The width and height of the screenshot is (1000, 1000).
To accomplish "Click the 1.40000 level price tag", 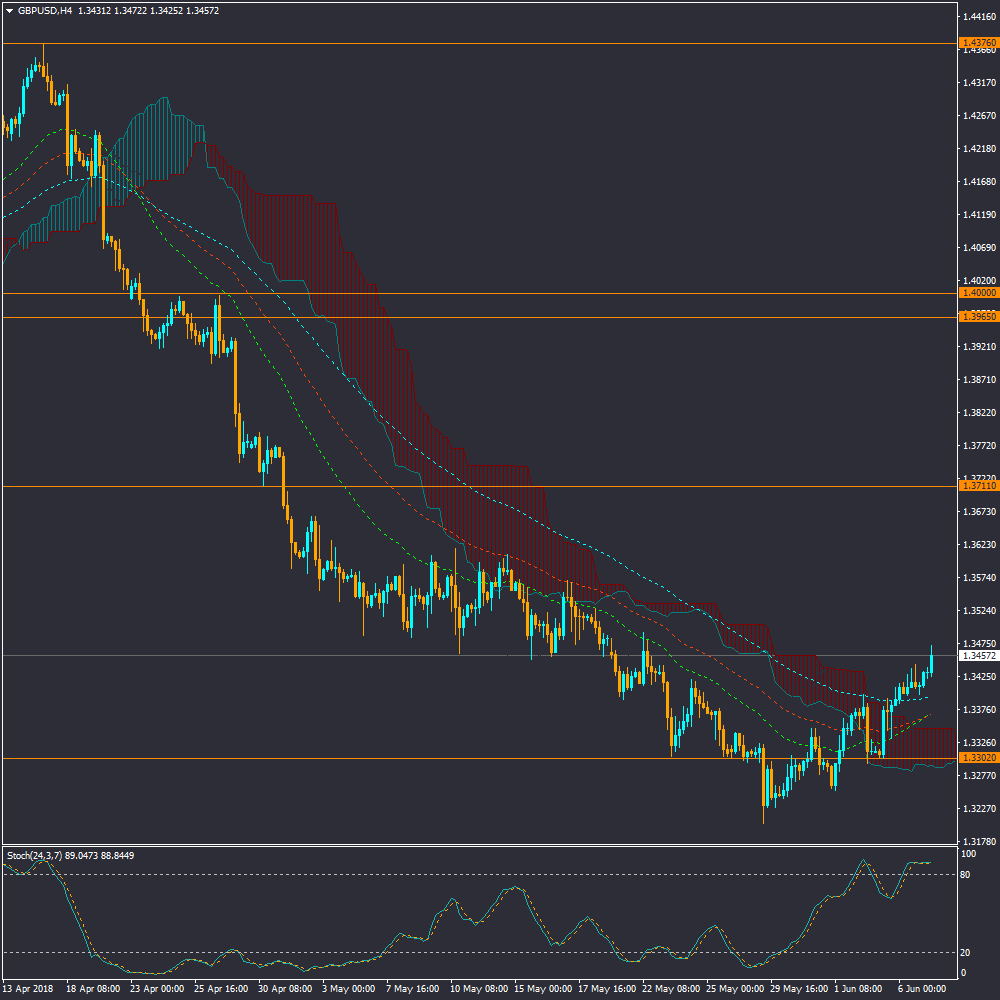I will [x=978, y=293].
